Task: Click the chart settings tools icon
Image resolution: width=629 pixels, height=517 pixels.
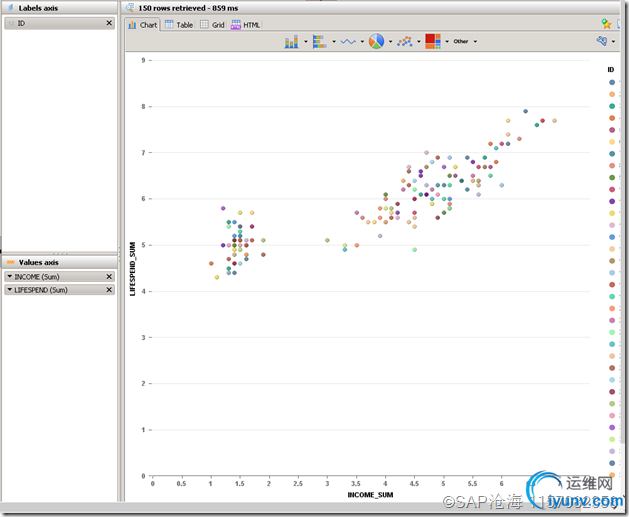Action: coord(602,41)
